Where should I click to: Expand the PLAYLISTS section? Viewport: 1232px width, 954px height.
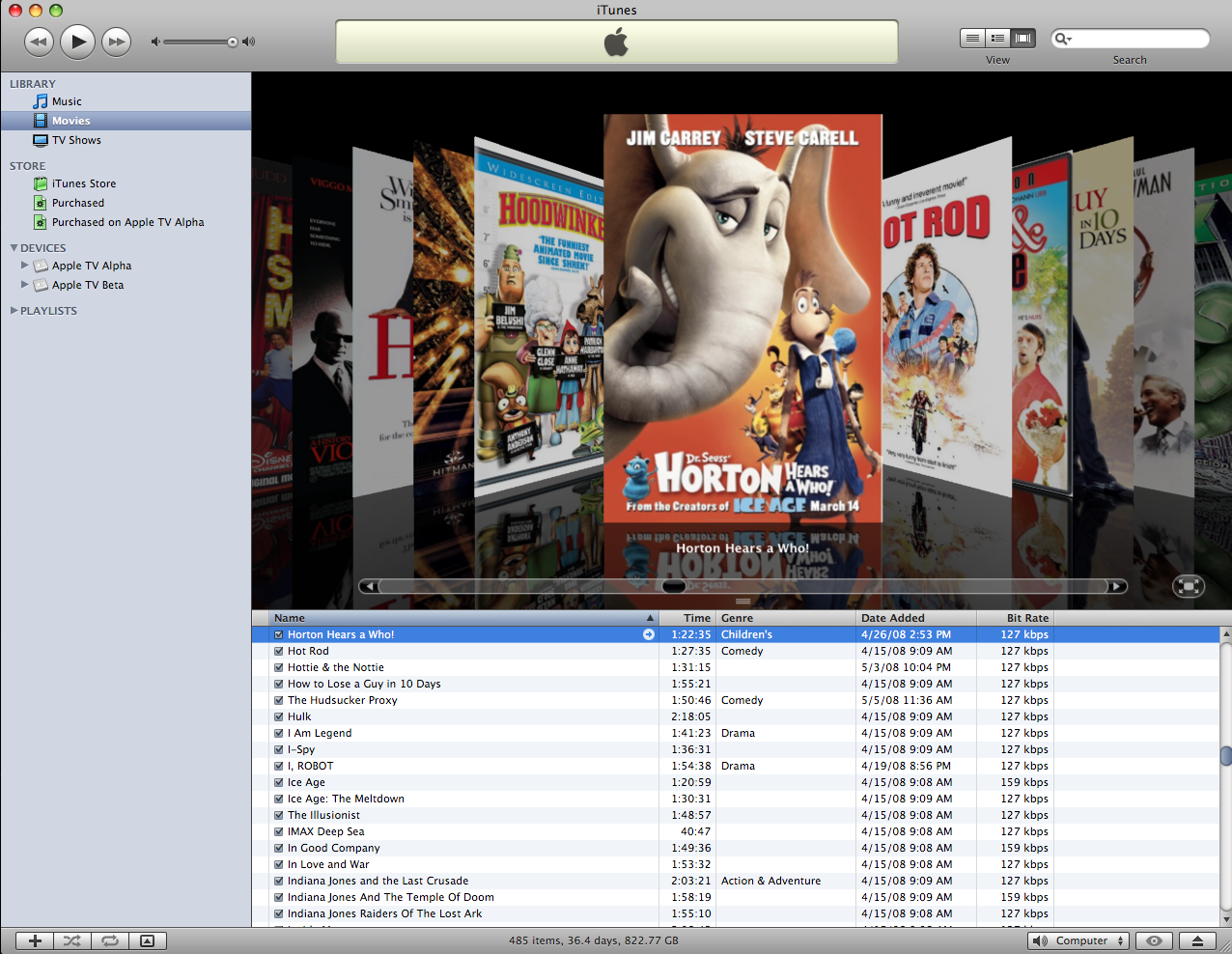pos(14,311)
